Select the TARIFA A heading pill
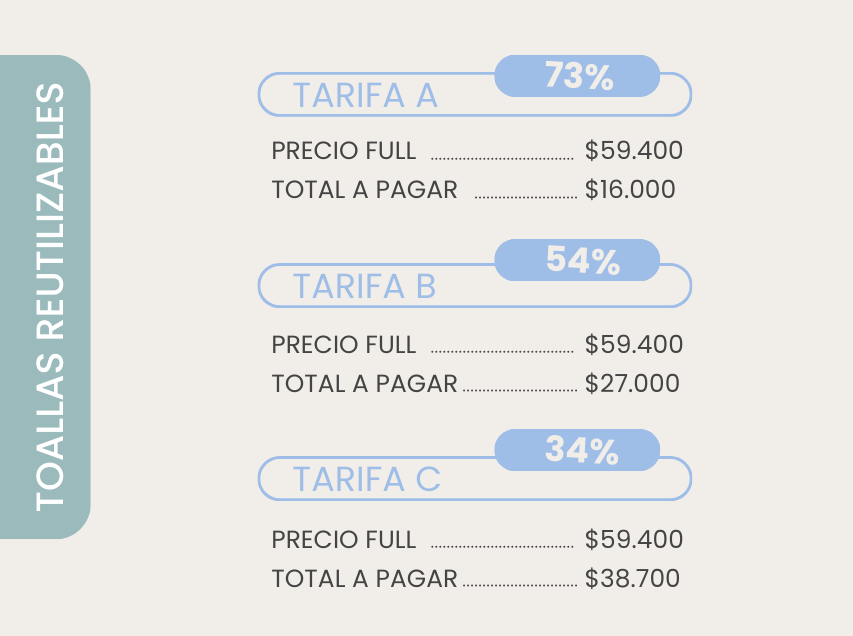This screenshot has height=636, width=853. click(365, 96)
